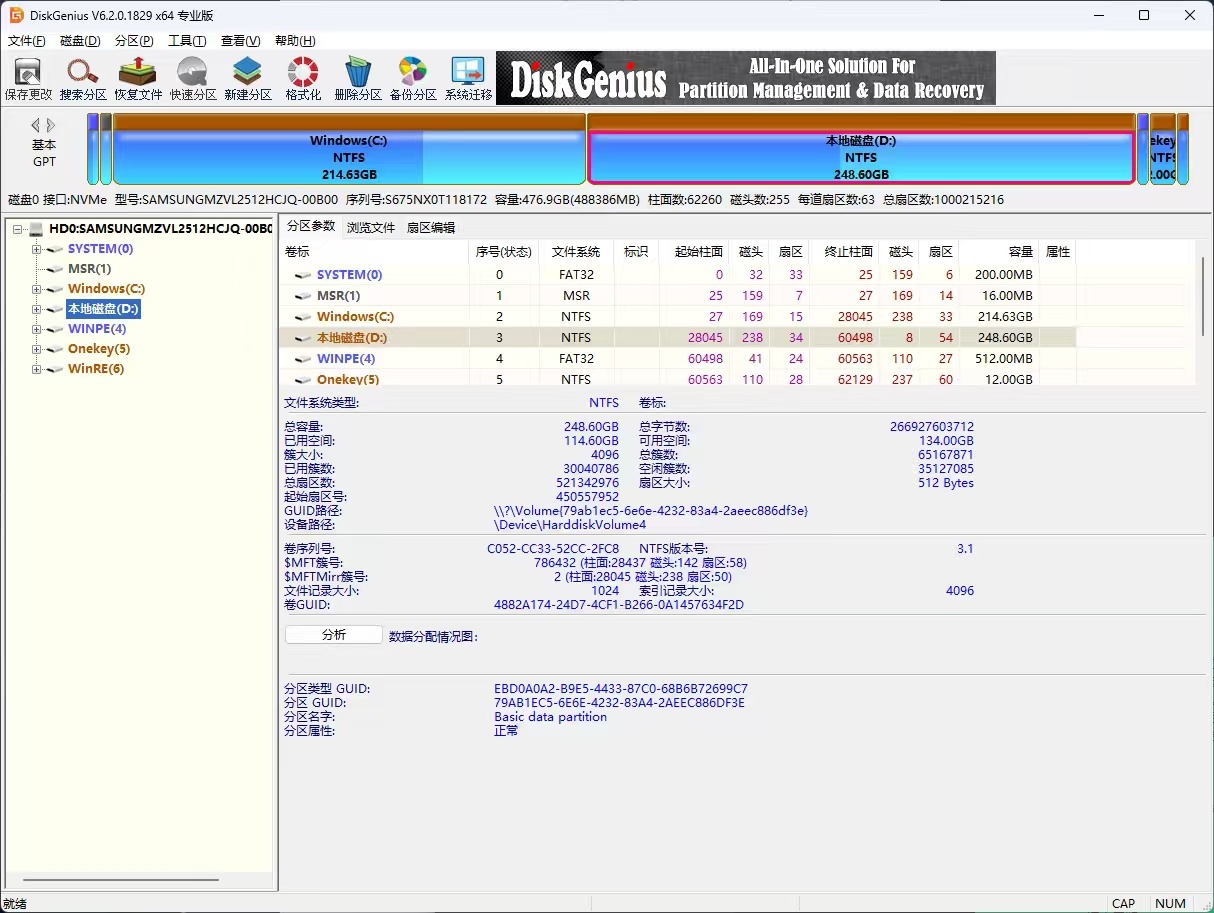The width and height of the screenshot is (1214, 913).
Task: Open the DiskGenius advertisement banner
Action: coord(746,78)
